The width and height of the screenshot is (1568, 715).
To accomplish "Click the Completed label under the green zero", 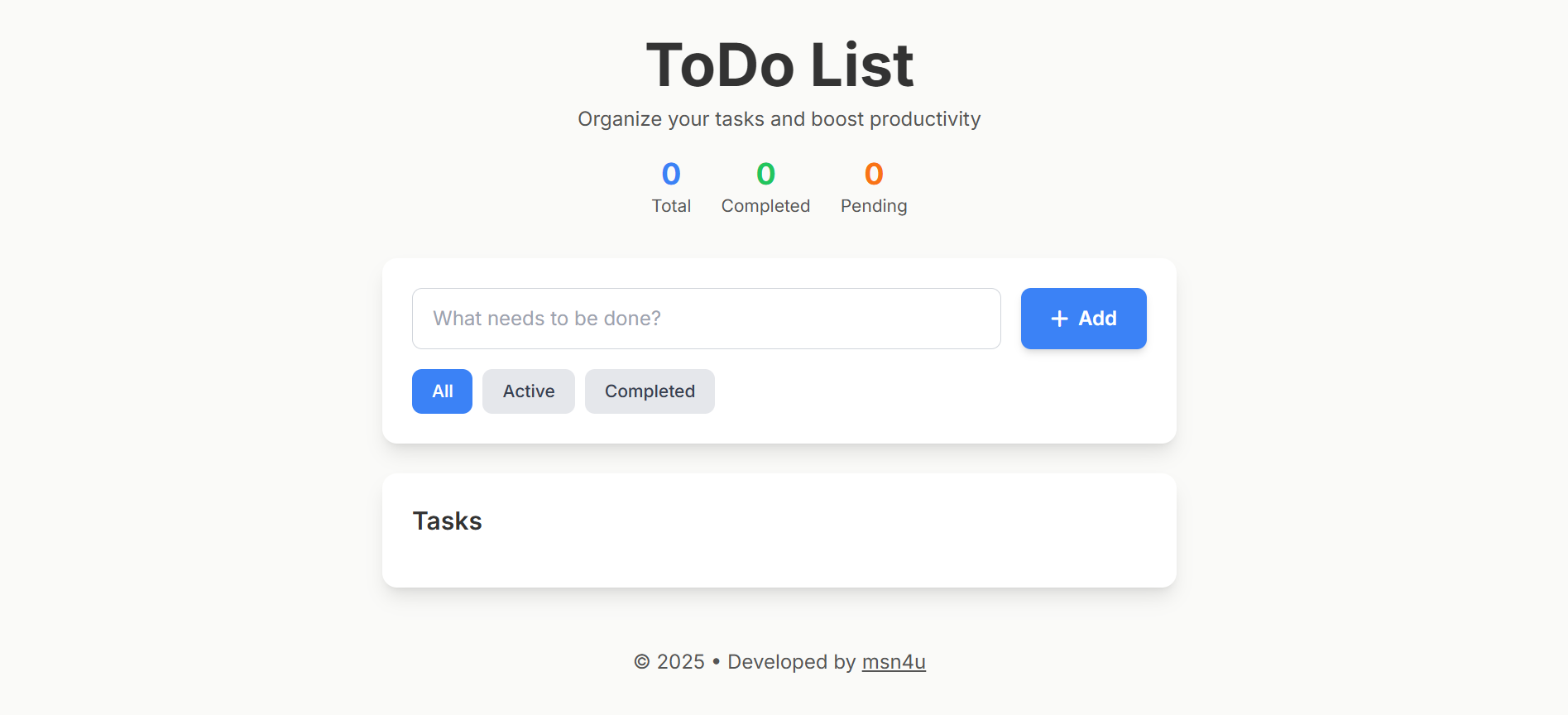I will [765, 205].
